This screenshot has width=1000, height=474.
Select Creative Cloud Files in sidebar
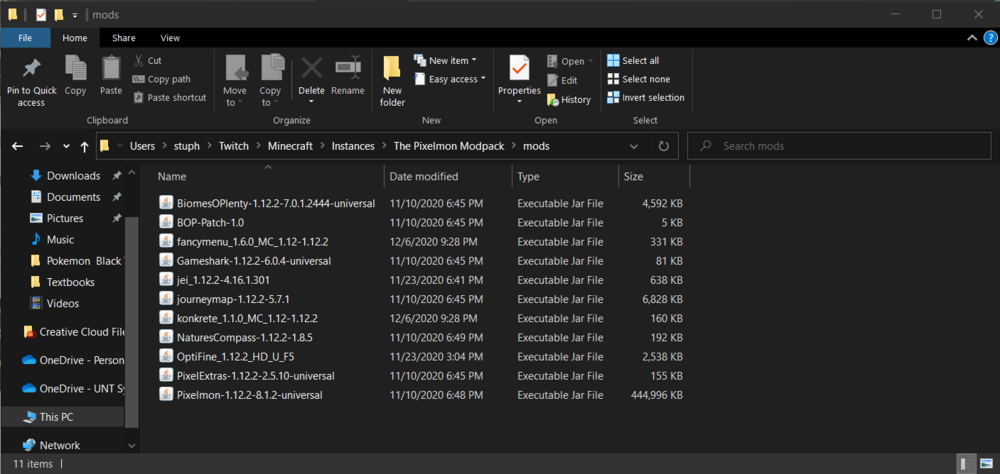click(x=73, y=332)
